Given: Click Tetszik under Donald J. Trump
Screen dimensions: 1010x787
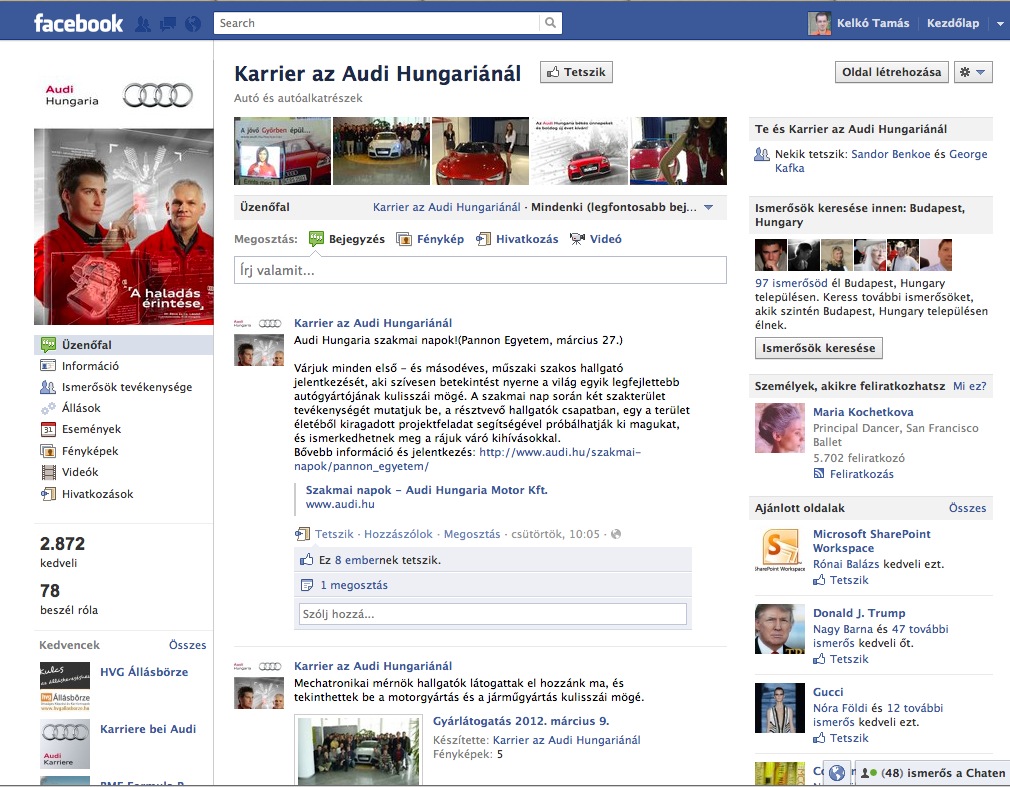Looking at the screenshot, I should pos(848,659).
